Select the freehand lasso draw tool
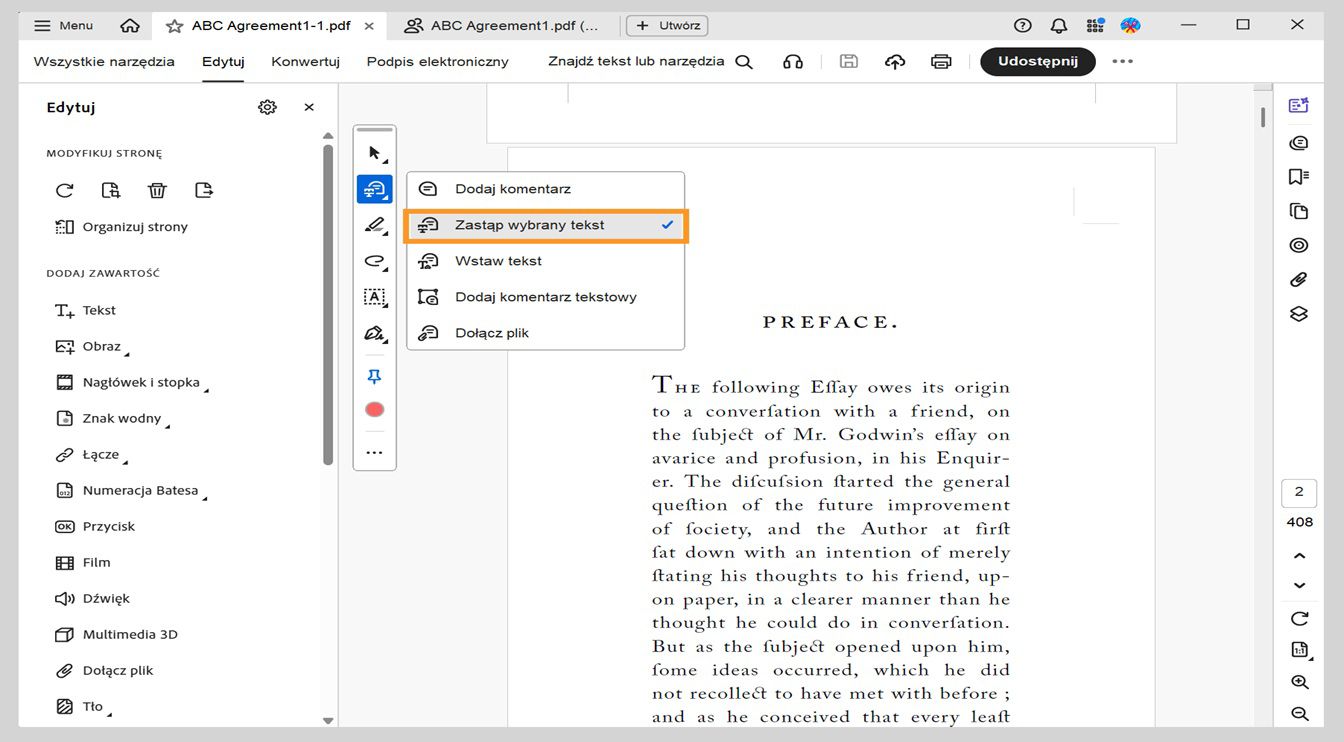This screenshot has height=742, width=1344. (x=374, y=261)
